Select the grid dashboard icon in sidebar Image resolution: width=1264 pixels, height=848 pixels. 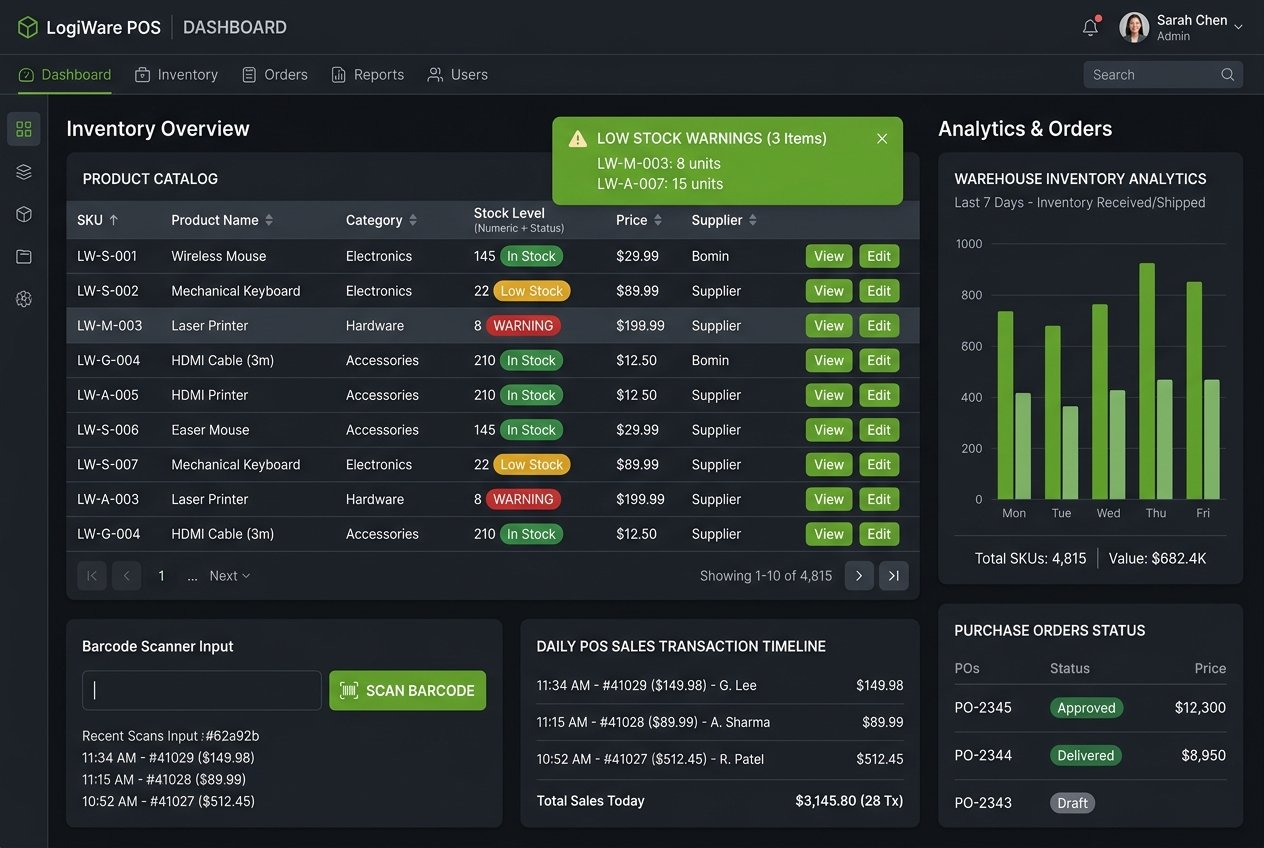[x=24, y=129]
